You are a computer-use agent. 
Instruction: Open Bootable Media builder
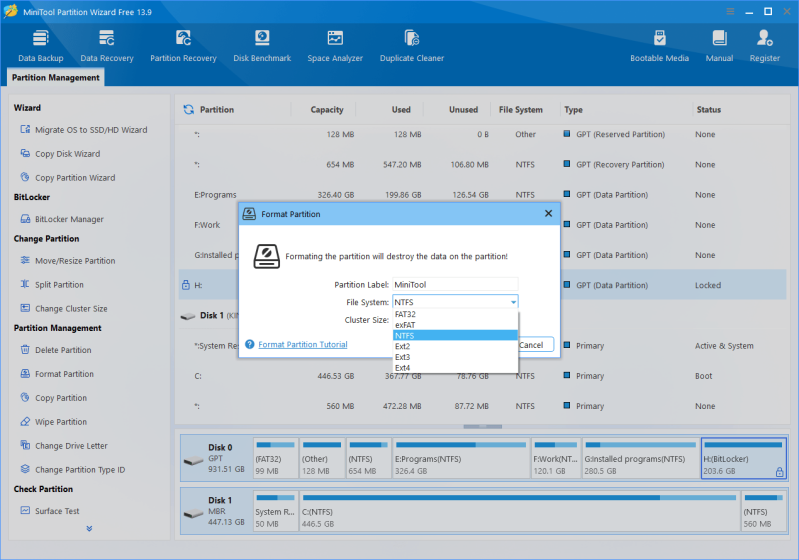pos(659,46)
